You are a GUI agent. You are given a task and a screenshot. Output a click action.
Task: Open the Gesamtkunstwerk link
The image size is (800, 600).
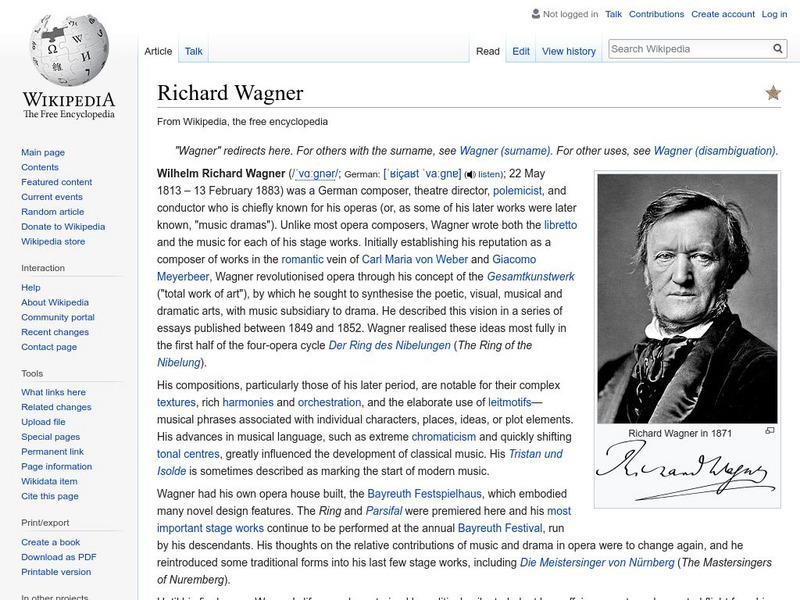(530, 277)
